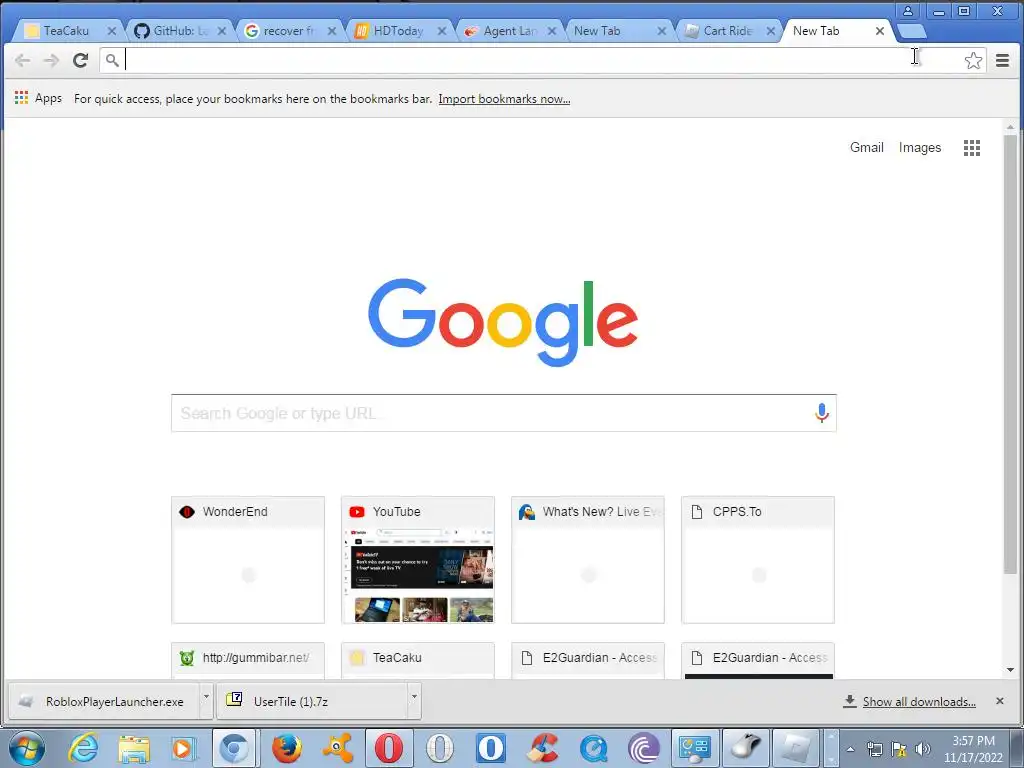Open the Gmail link

coord(867,148)
